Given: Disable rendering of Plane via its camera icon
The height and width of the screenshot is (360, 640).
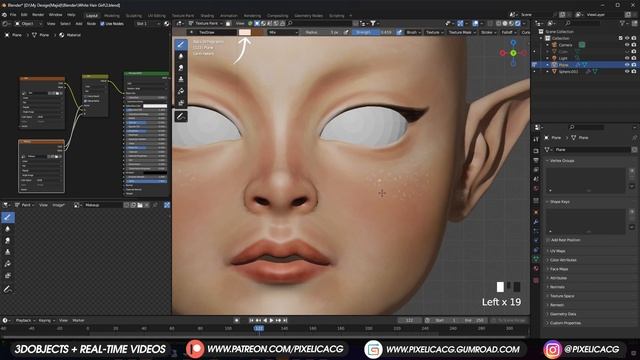Looking at the screenshot, I should [x=634, y=64].
